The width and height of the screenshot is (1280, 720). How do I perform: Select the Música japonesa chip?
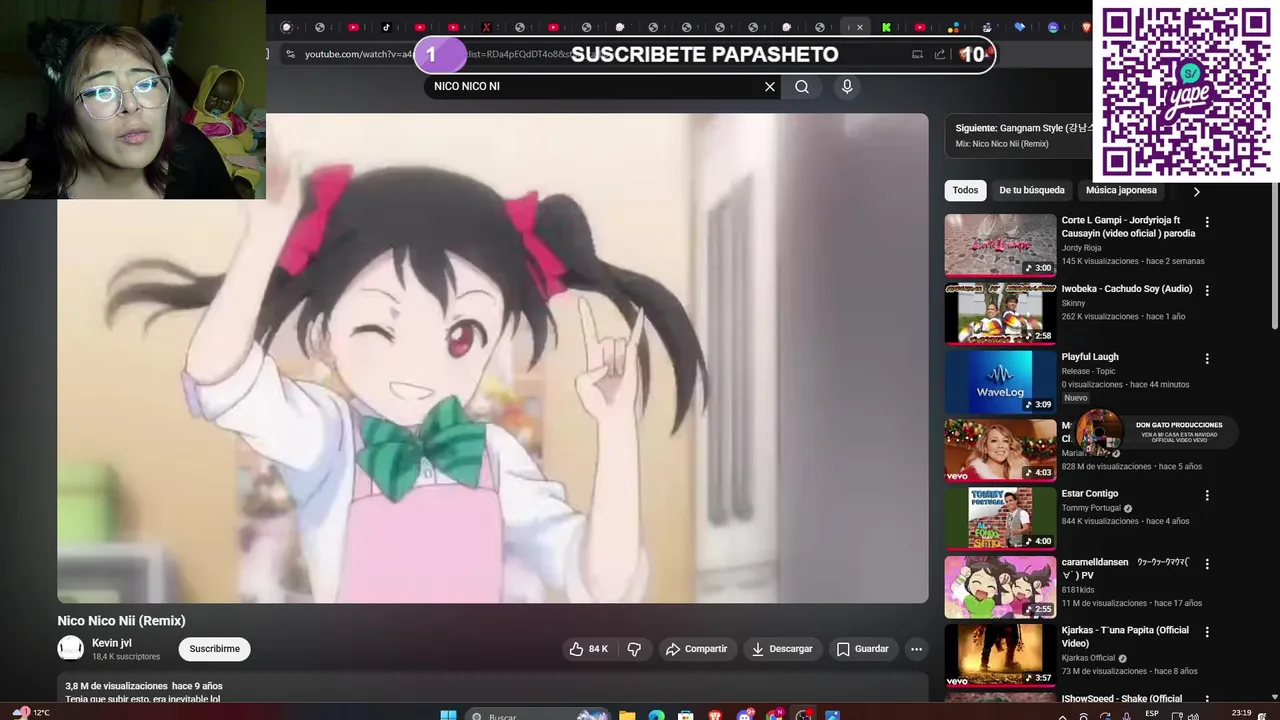pyautogui.click(x=1121, y=190)
